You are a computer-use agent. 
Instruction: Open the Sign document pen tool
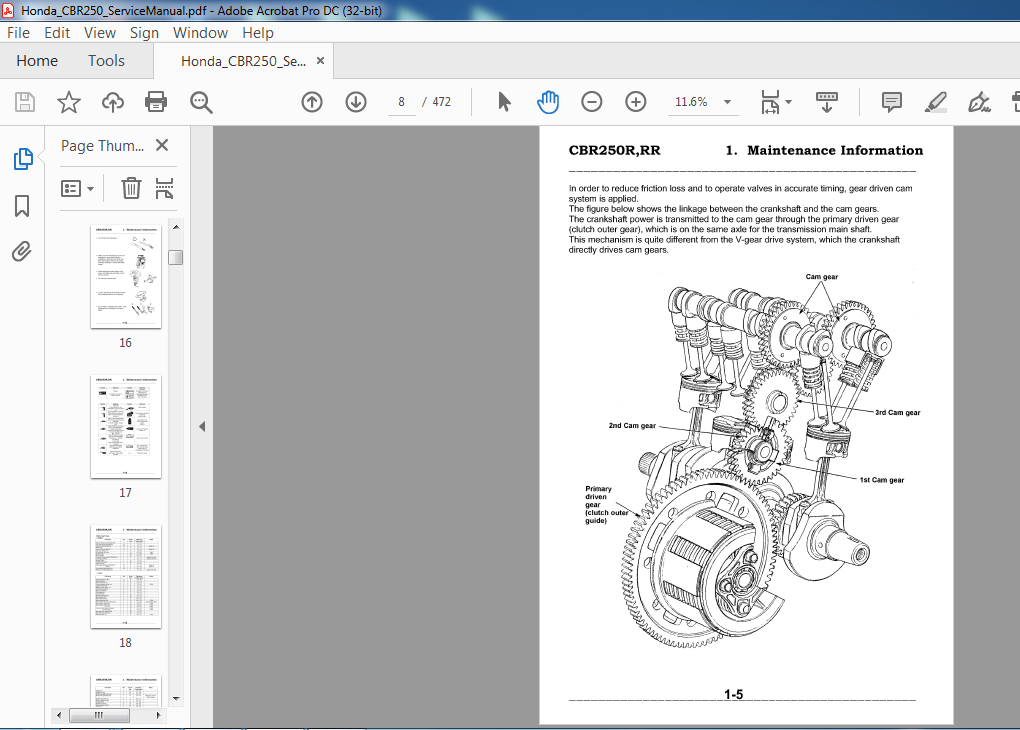click(x=979, y=102)
